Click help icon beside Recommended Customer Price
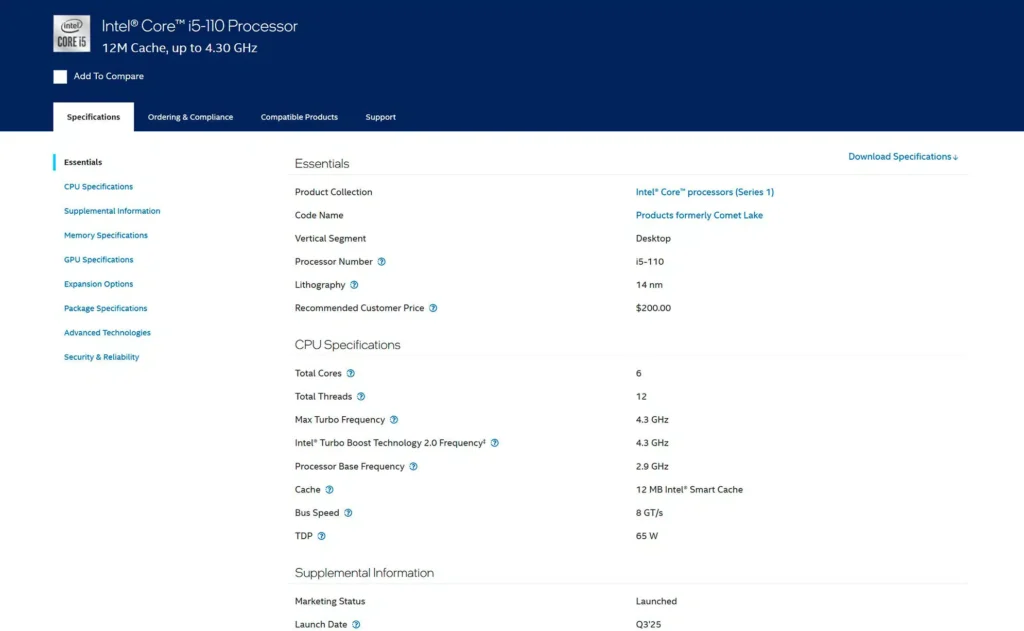This screenshot has width=1024, height=631. 433,308
